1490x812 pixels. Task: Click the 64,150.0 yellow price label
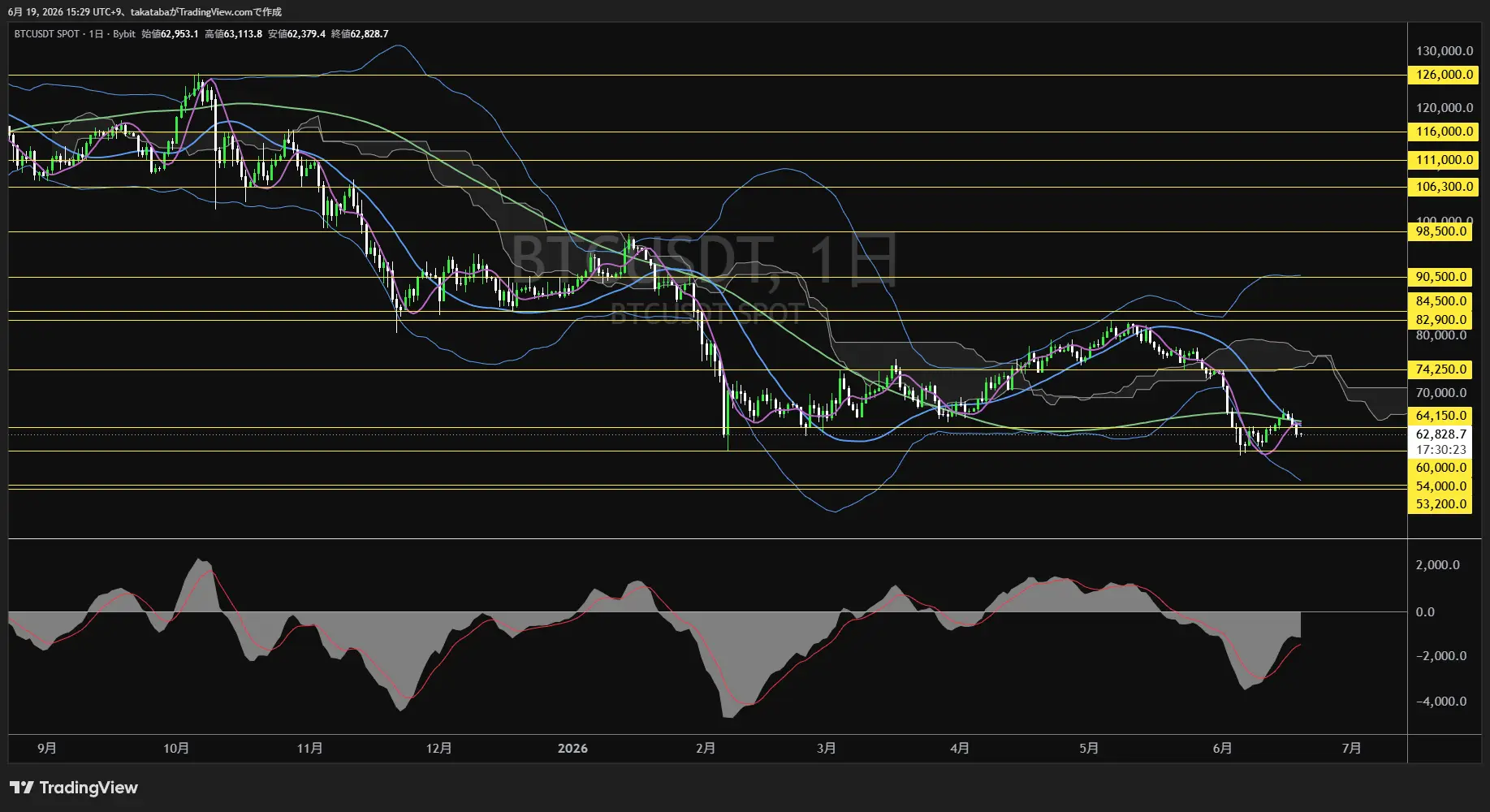click(x=1441, y=416)
